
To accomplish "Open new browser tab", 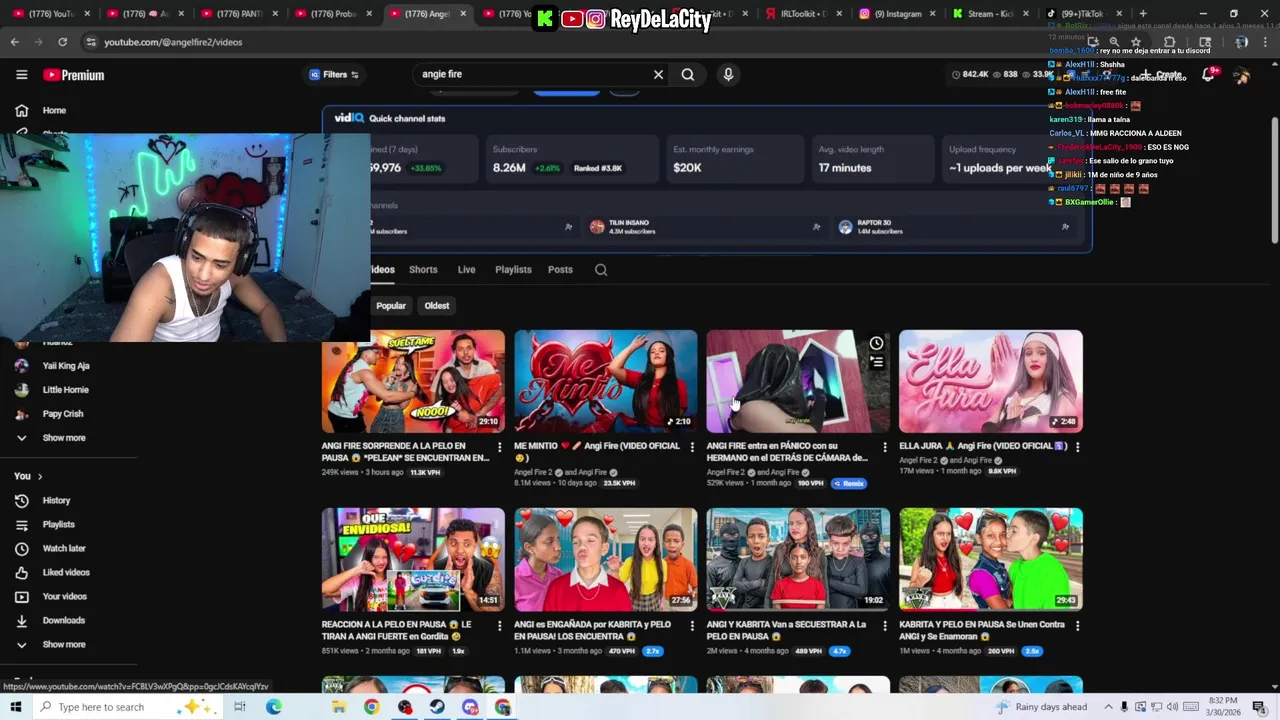I will pyautogui.click(x=1143, y=14).
